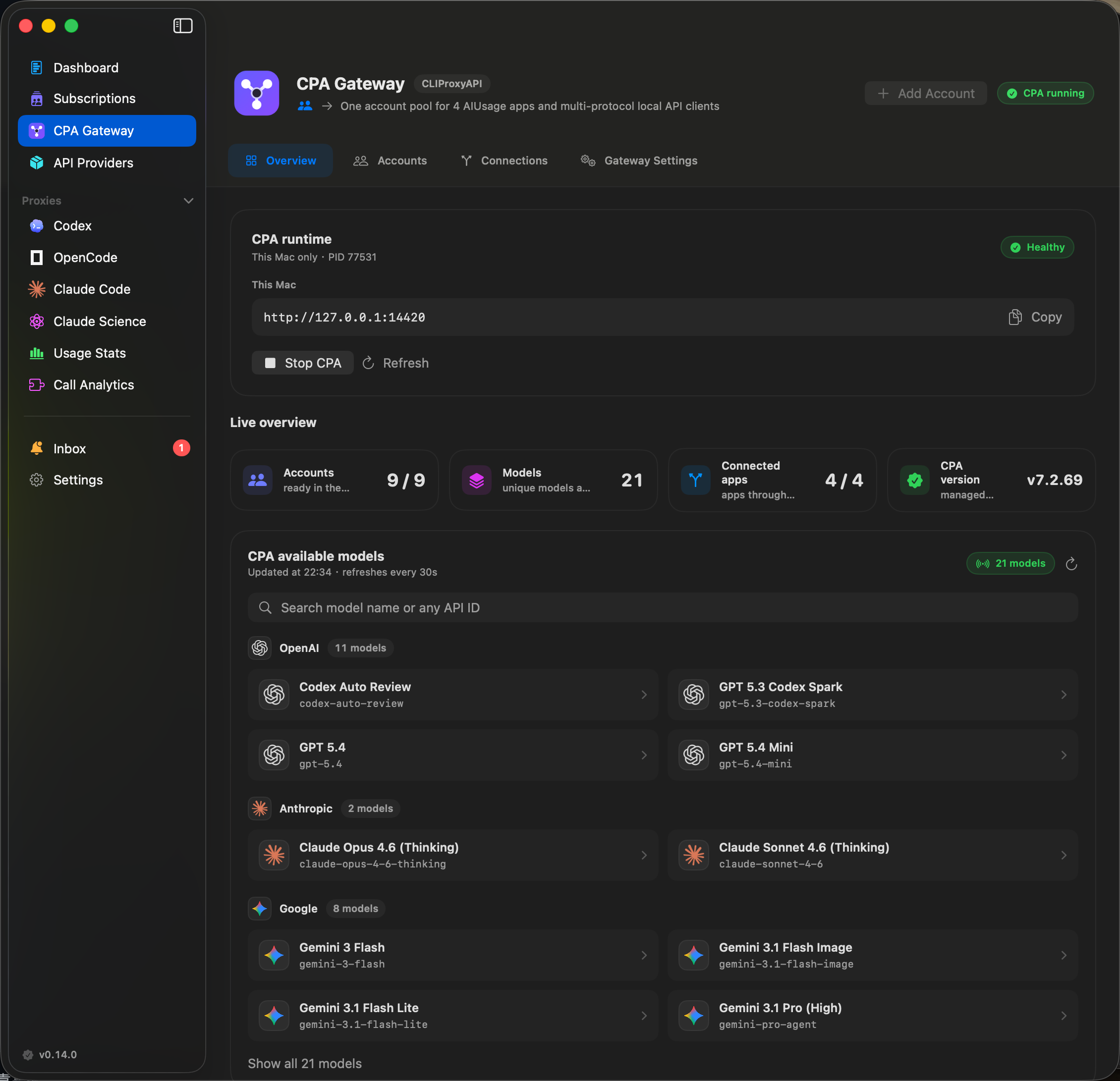Click the OpenCode proxy icon
Viewport: 1120px width, 1081px height.
pyautogui.click(x=37, y=258)
